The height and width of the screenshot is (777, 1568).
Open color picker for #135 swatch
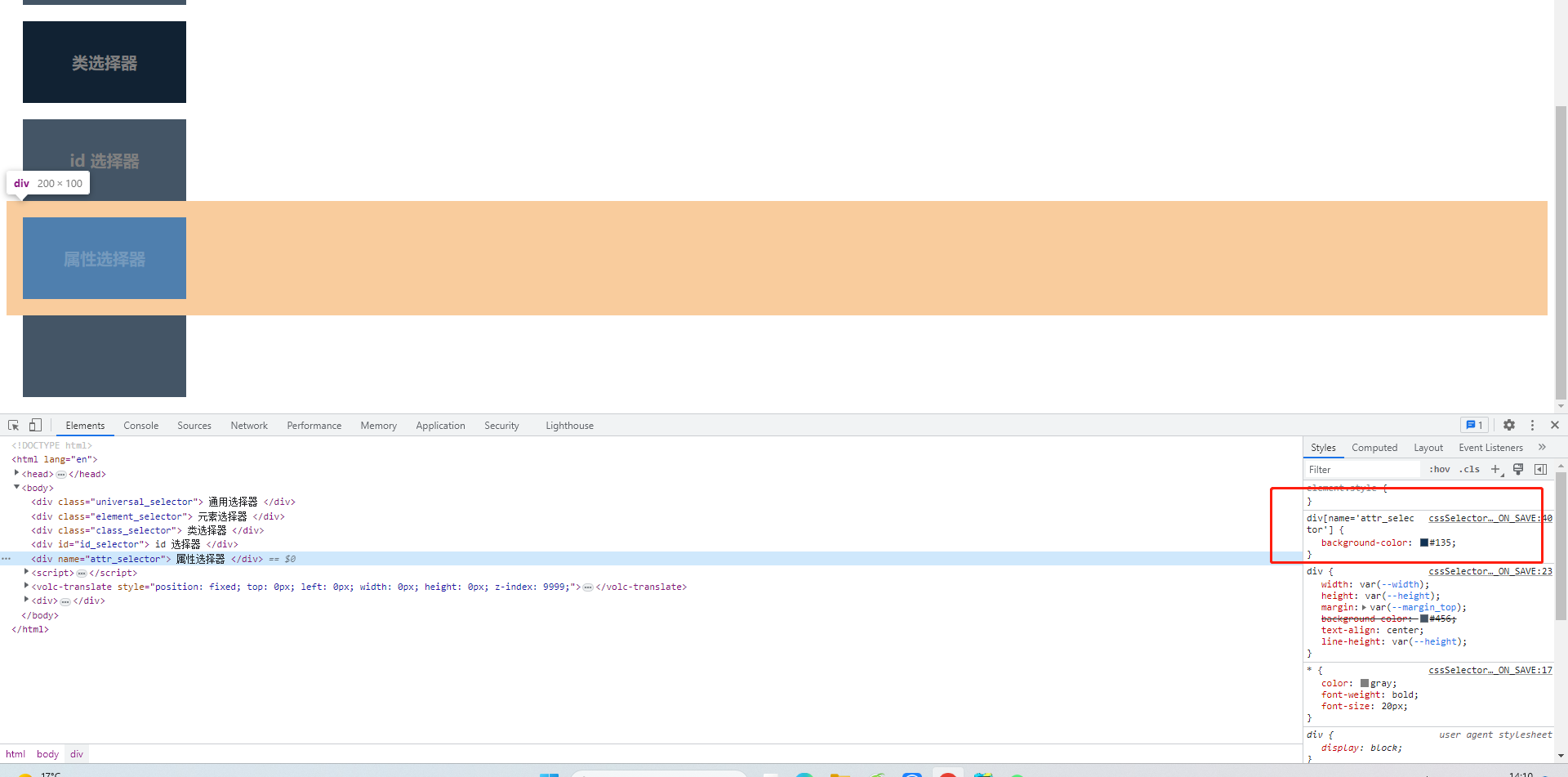(x=1424, y=543)
